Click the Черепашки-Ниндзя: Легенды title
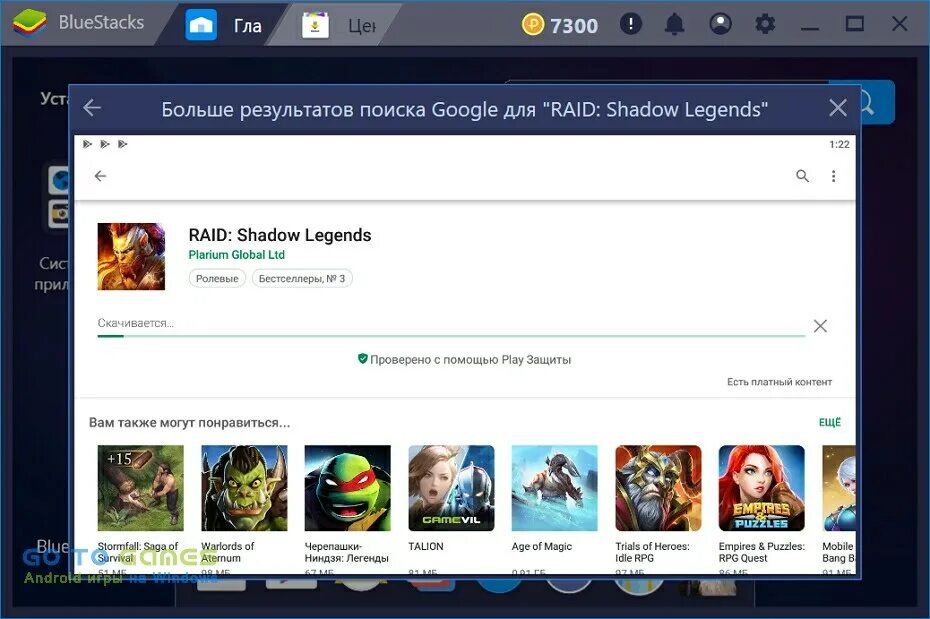This screenshot has width=930, height=619. coord(346,552)
